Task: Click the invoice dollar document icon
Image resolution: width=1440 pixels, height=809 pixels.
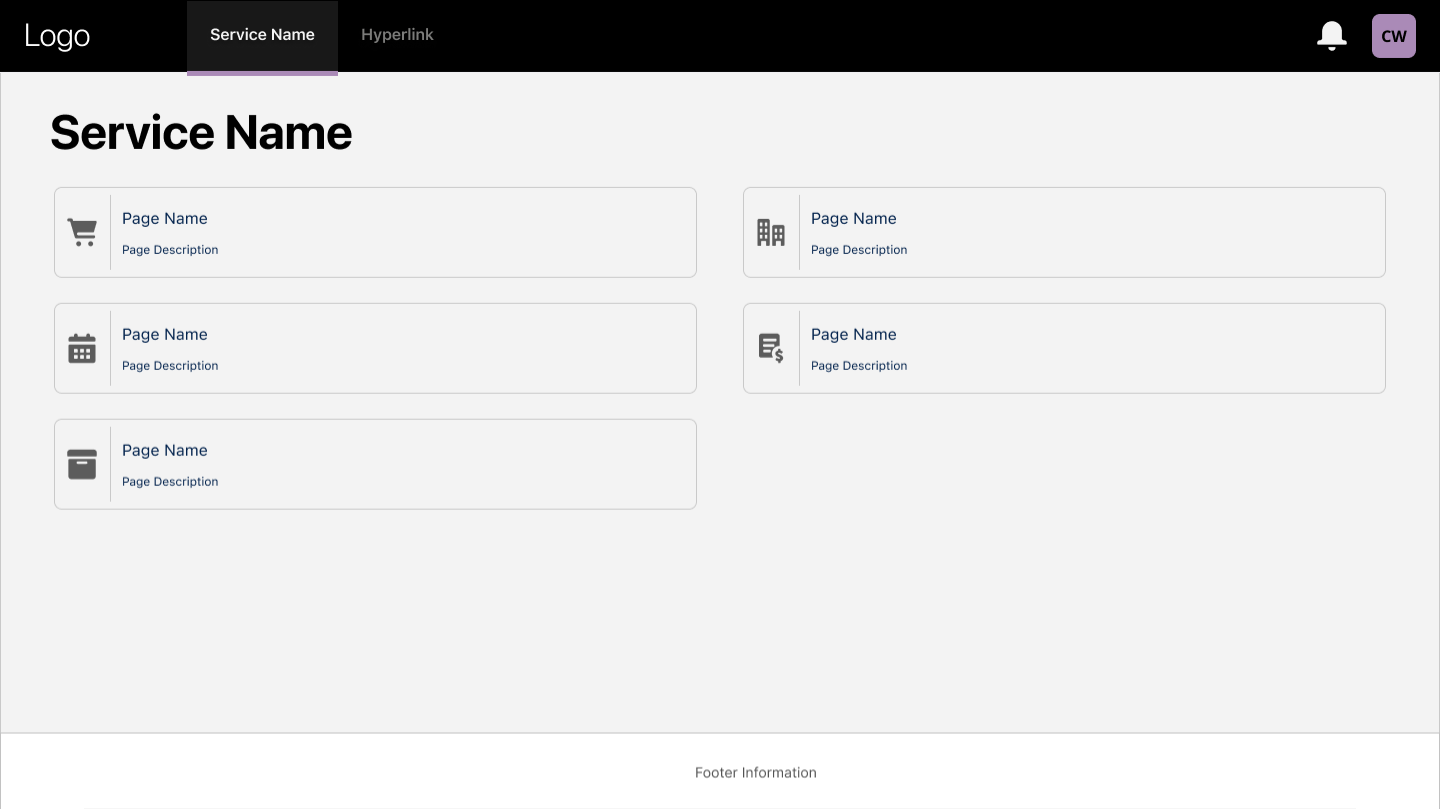Action: coord(771,348)
